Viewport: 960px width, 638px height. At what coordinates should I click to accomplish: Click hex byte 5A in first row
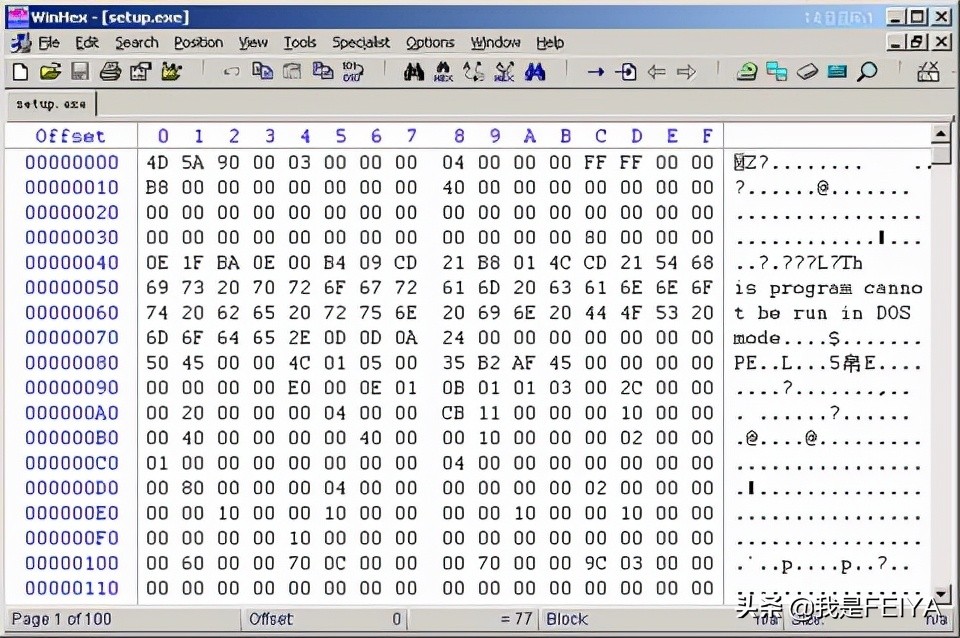tap(192, 162)
